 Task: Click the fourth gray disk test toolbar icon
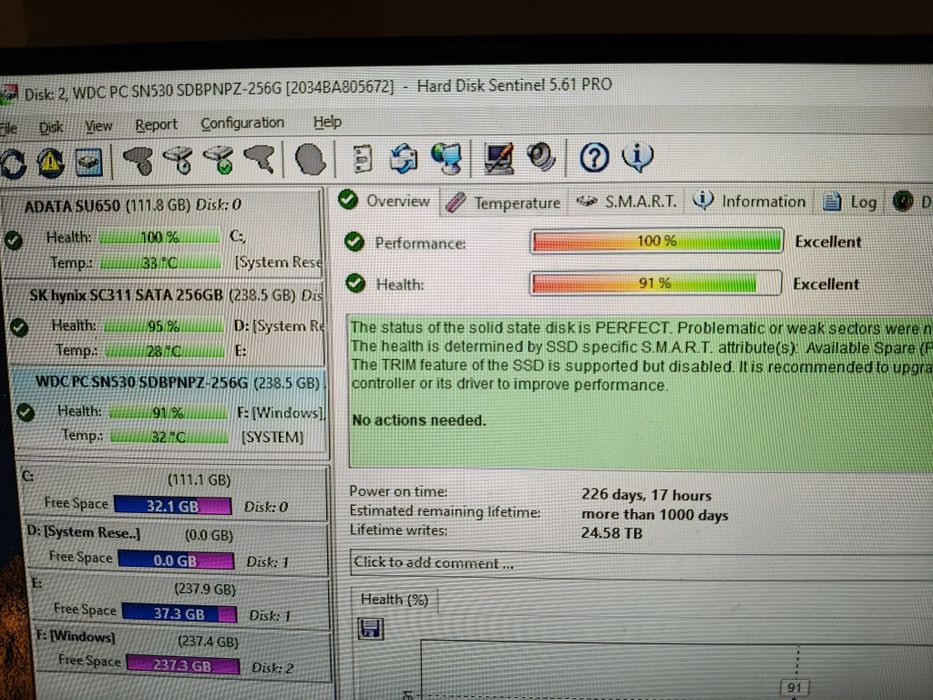(x=260, y=160)
